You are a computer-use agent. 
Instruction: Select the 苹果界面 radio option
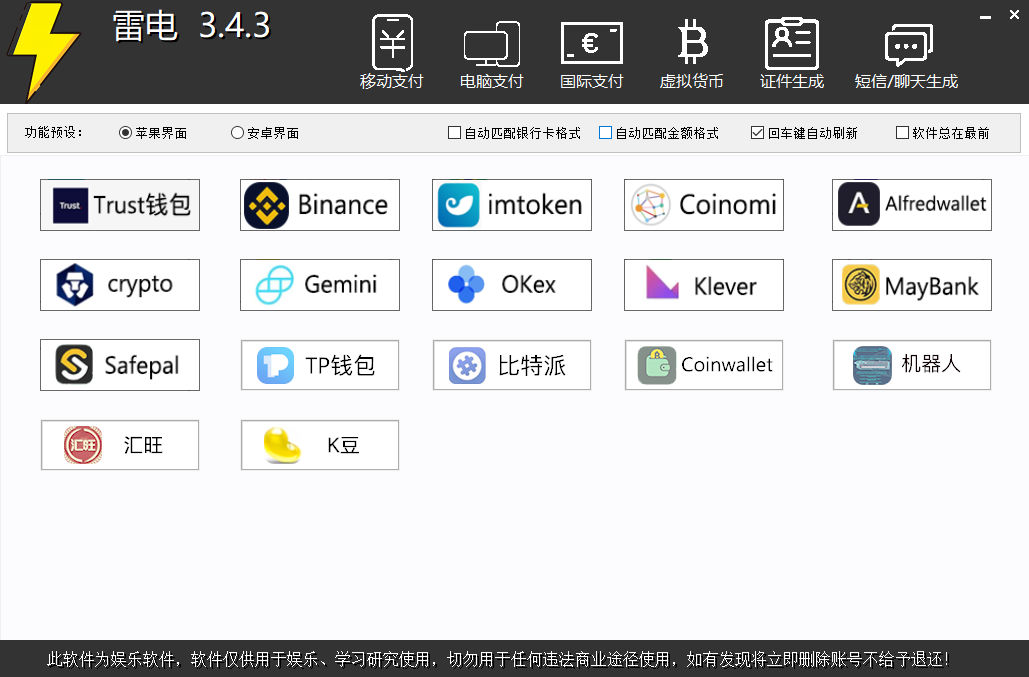pos(126,133)
